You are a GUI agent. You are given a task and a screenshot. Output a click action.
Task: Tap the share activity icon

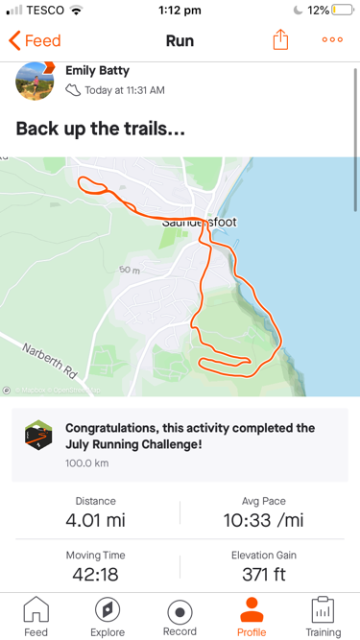(280, 40)
